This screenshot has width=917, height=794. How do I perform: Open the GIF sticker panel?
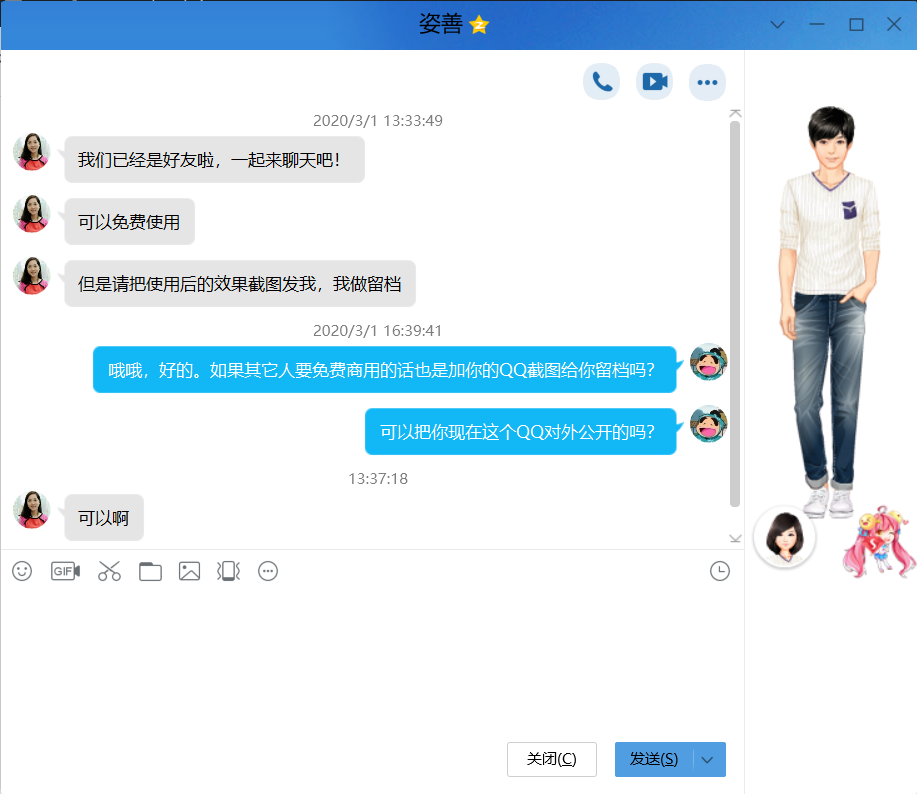point(65,571)
